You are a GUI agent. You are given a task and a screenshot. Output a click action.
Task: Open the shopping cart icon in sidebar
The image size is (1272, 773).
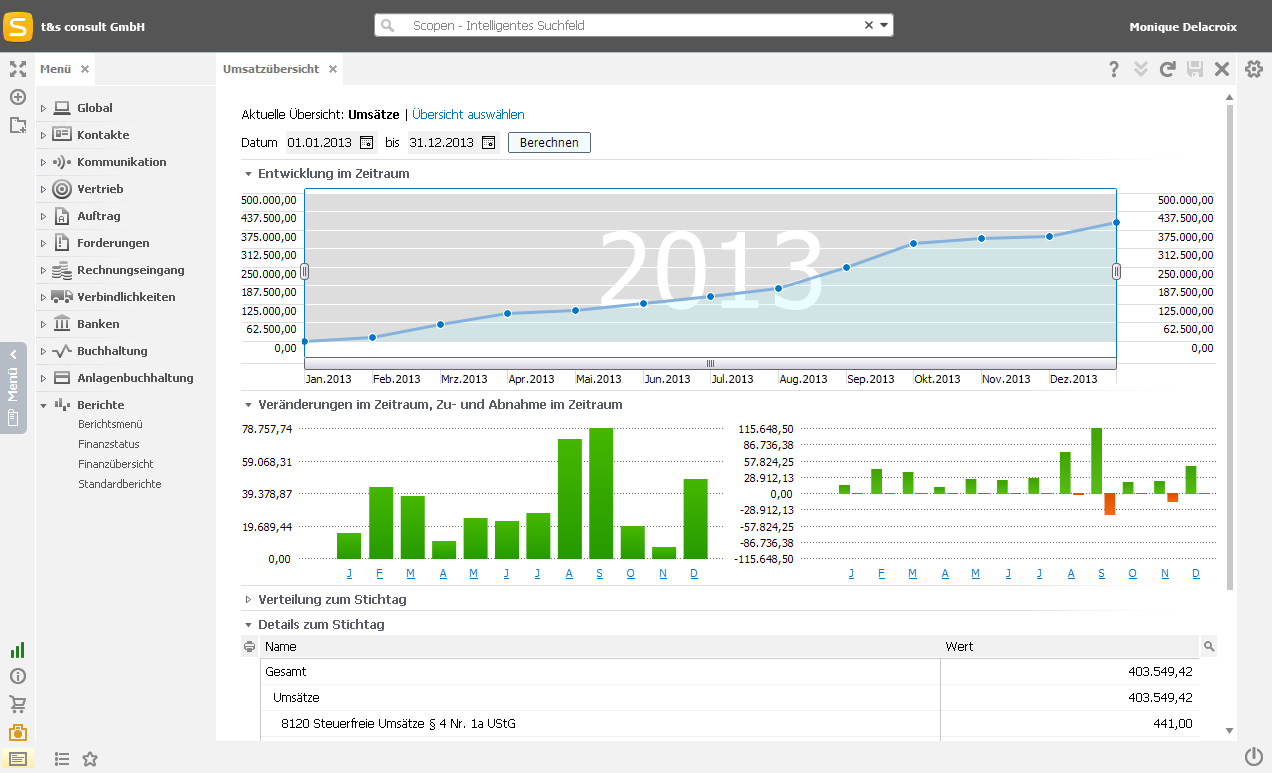coord(17,704)
